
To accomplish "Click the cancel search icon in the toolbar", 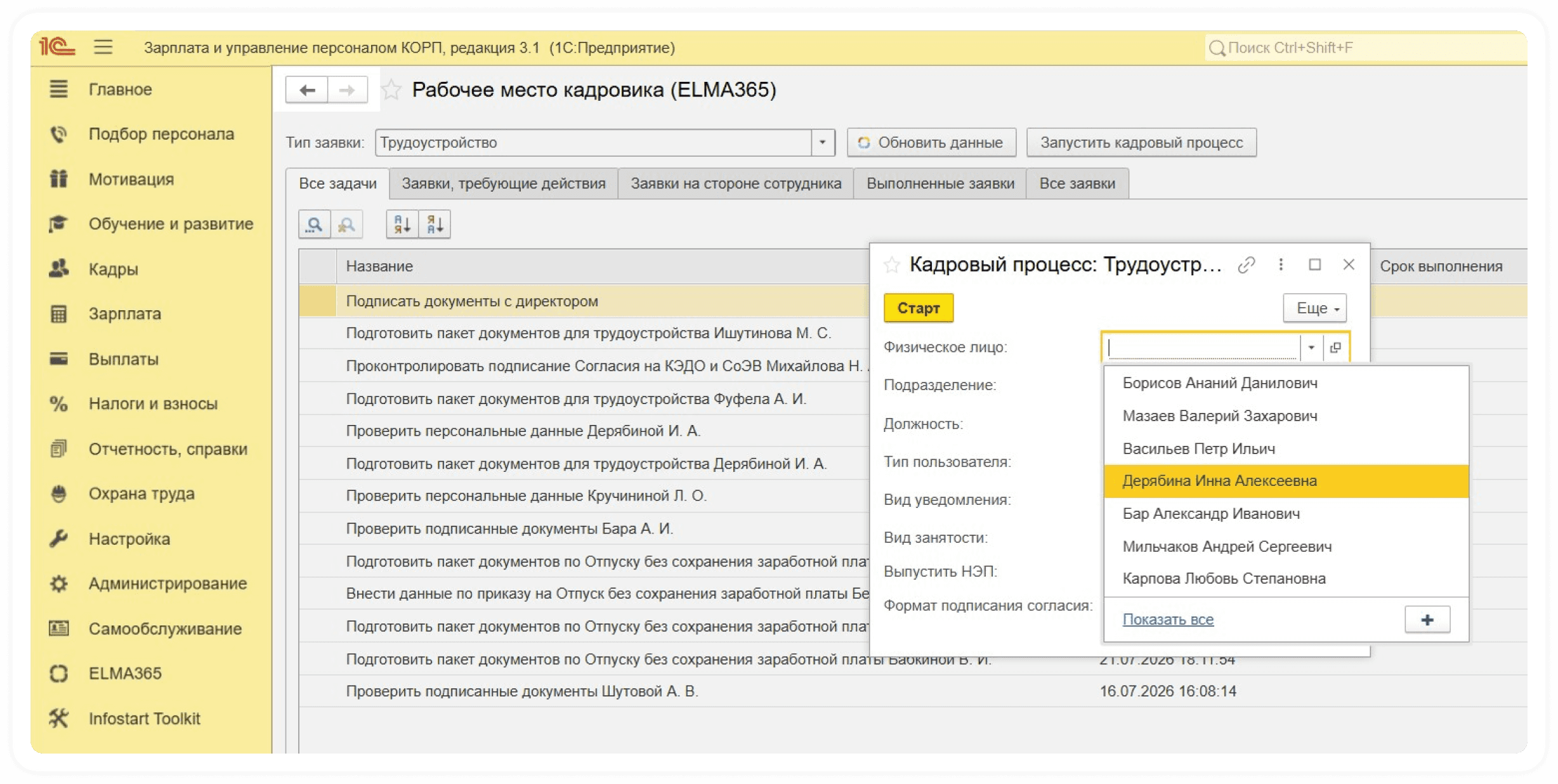I will [x=346, y=225].
